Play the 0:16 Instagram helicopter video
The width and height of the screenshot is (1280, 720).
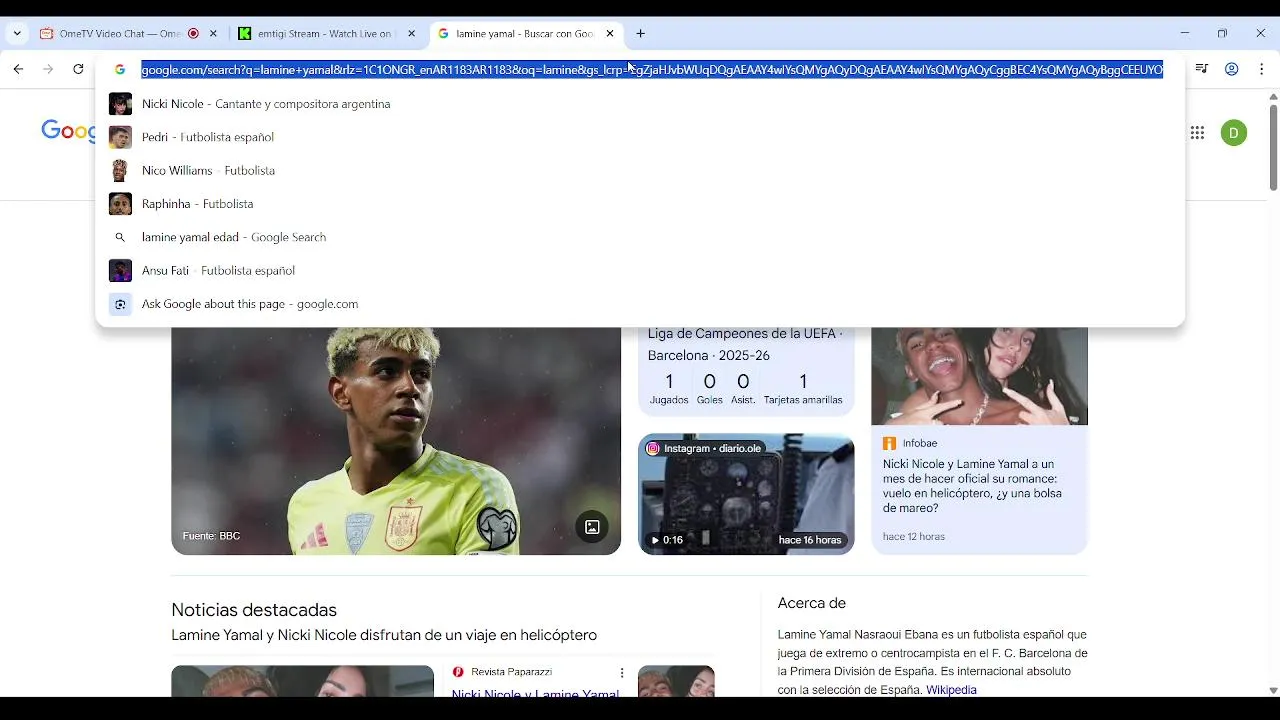tap(746, 494)
